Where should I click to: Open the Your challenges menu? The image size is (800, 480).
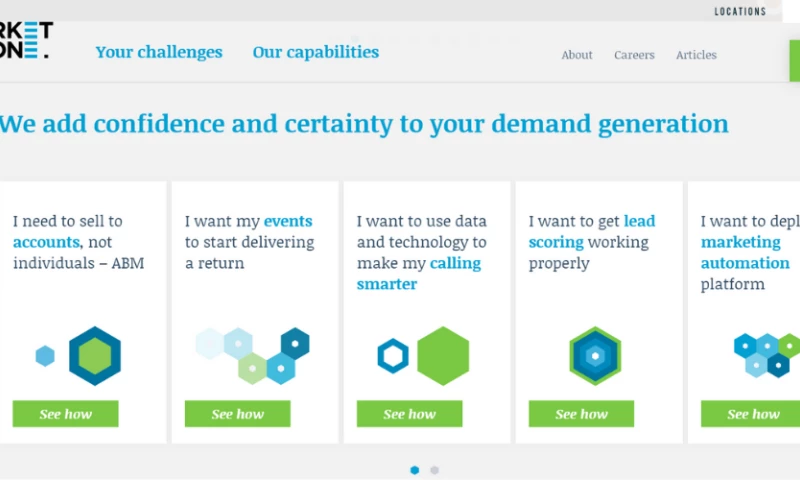[159, 52]
